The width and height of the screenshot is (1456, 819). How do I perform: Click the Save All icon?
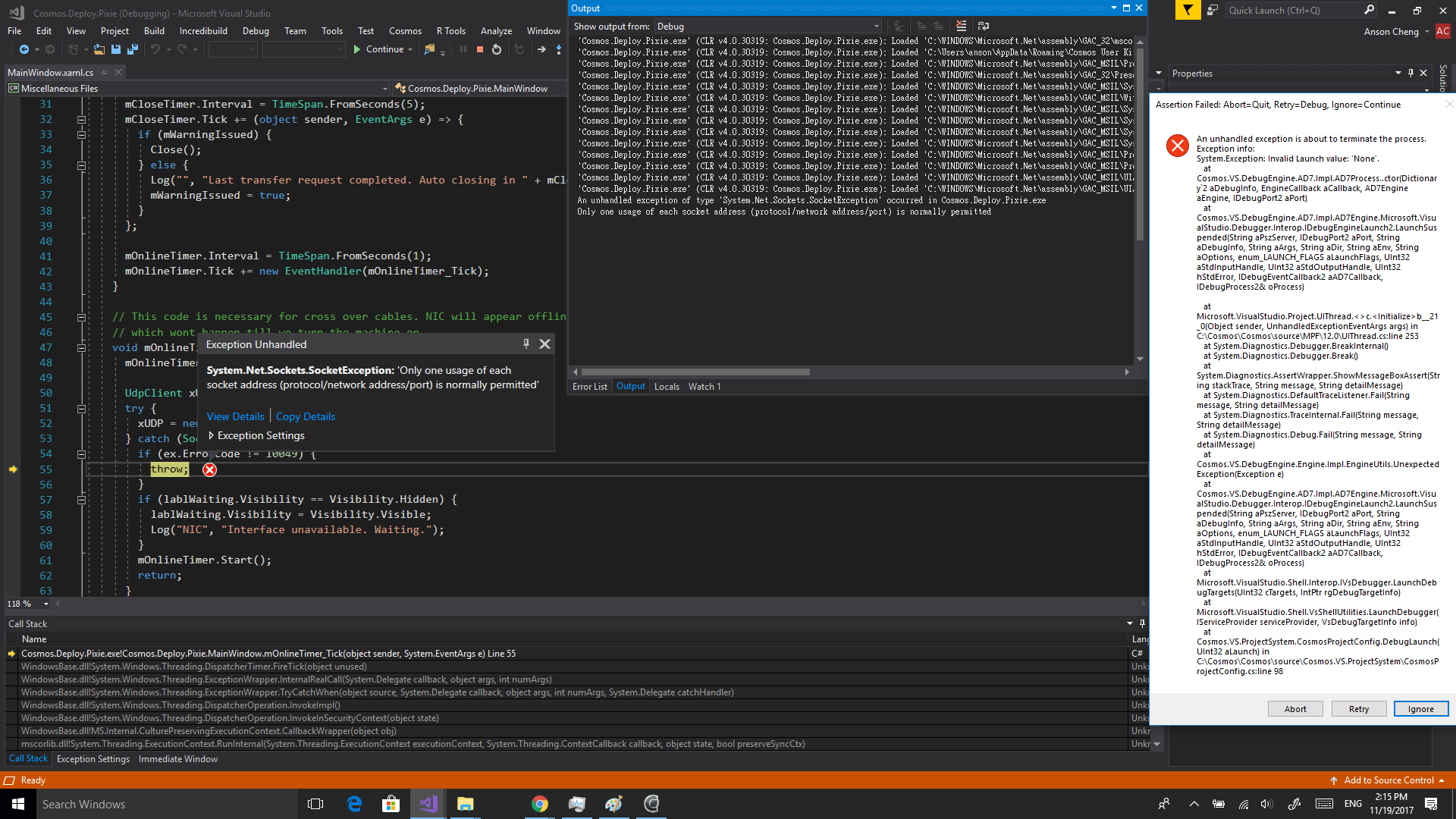(133, 49)
